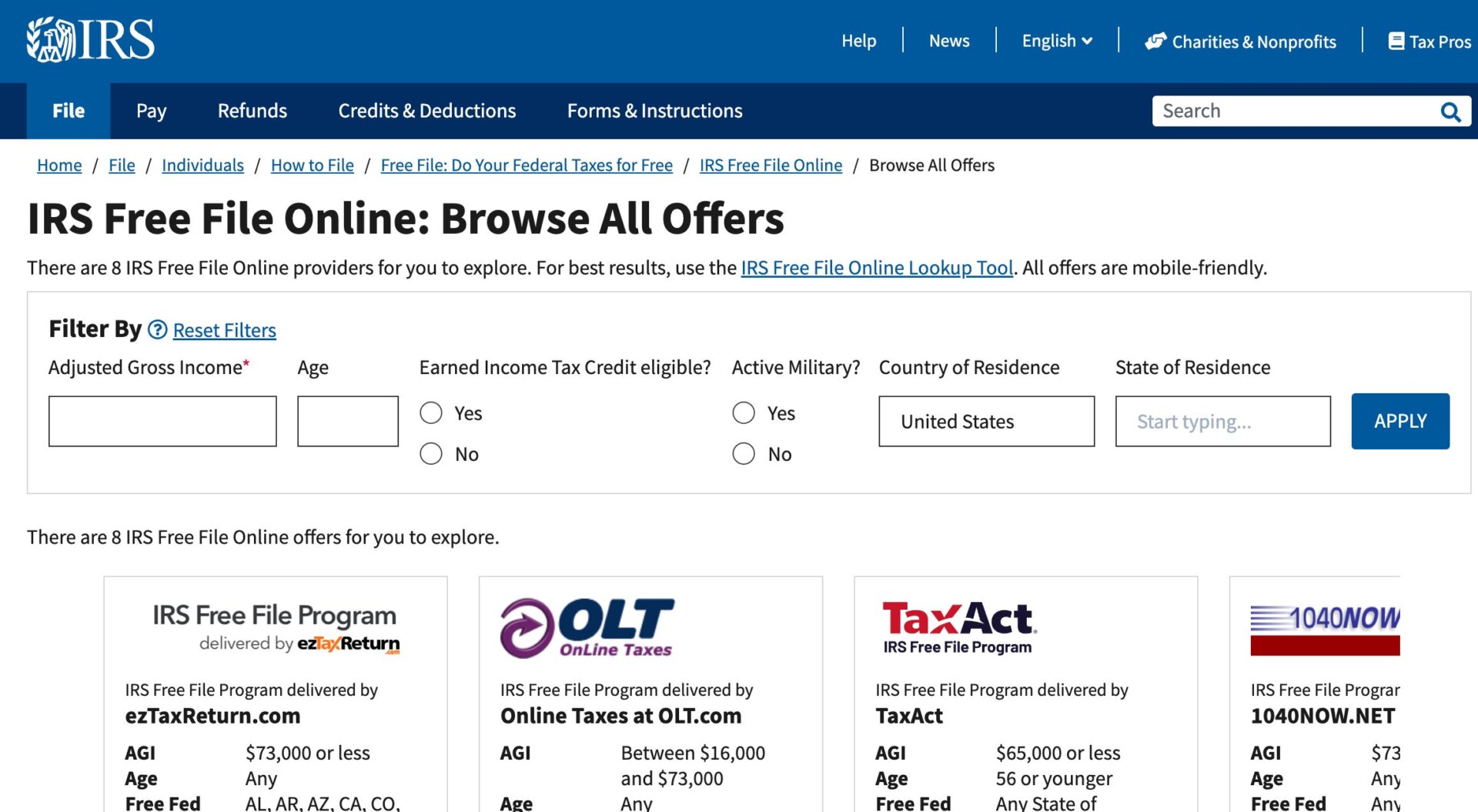
Task: Open the Forms & Instructions menu
Action: [x=654, y=111]
